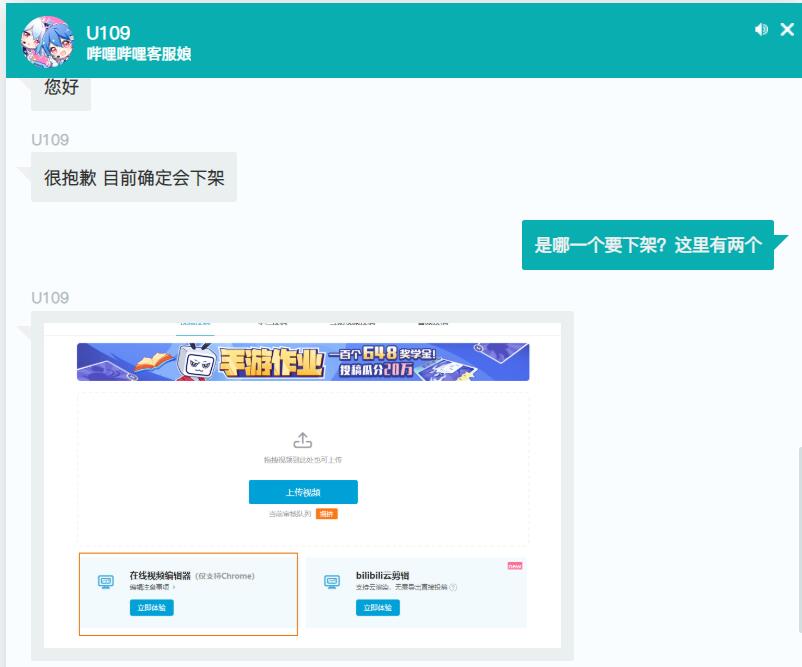The width and height of the screenshot is (802, 667).
Task: Mute chat sound with speaker icon
Action: point(761,30)
